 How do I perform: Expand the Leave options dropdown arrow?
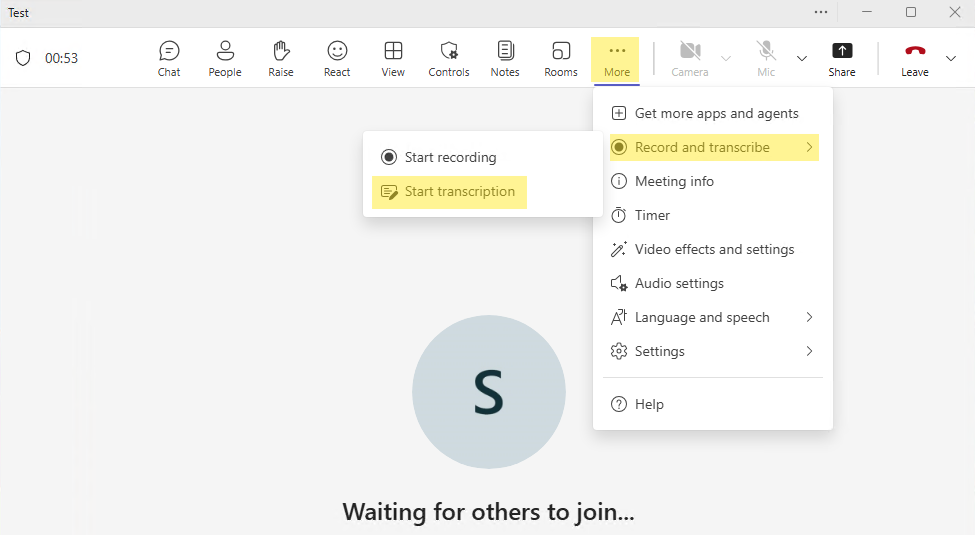(950, 58)
